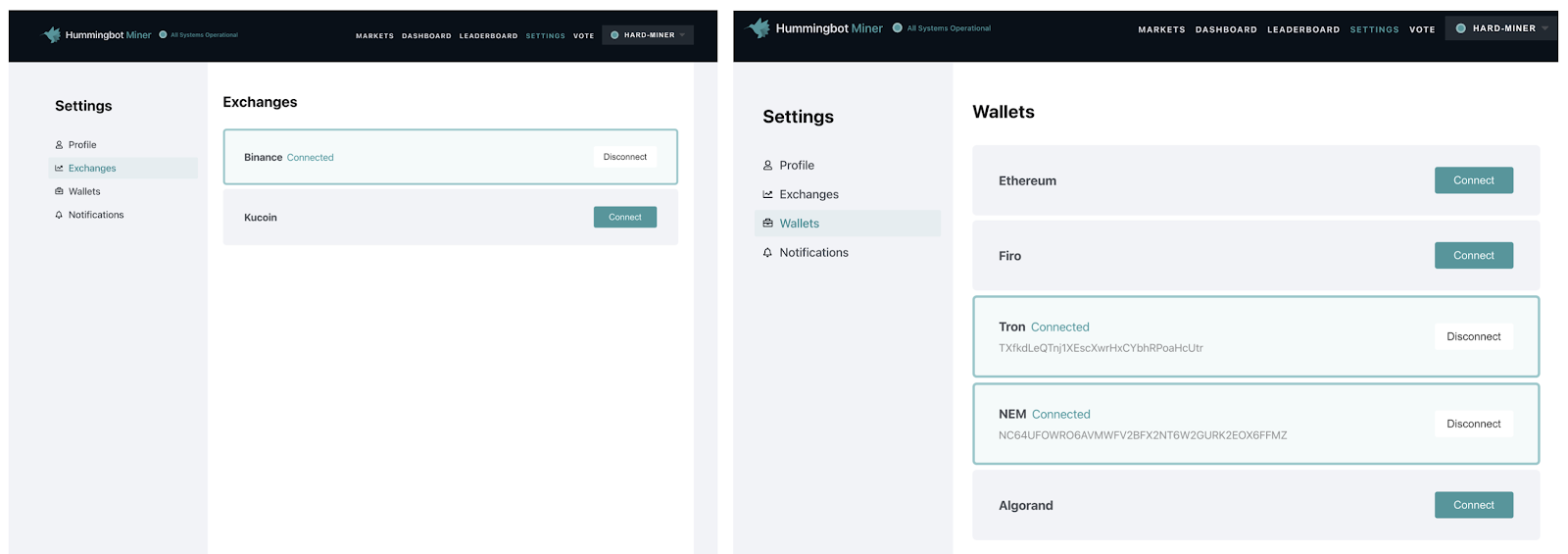Disconnect the Binance exchange
The width and height of the screenshot is (1568, 554).
624,157
